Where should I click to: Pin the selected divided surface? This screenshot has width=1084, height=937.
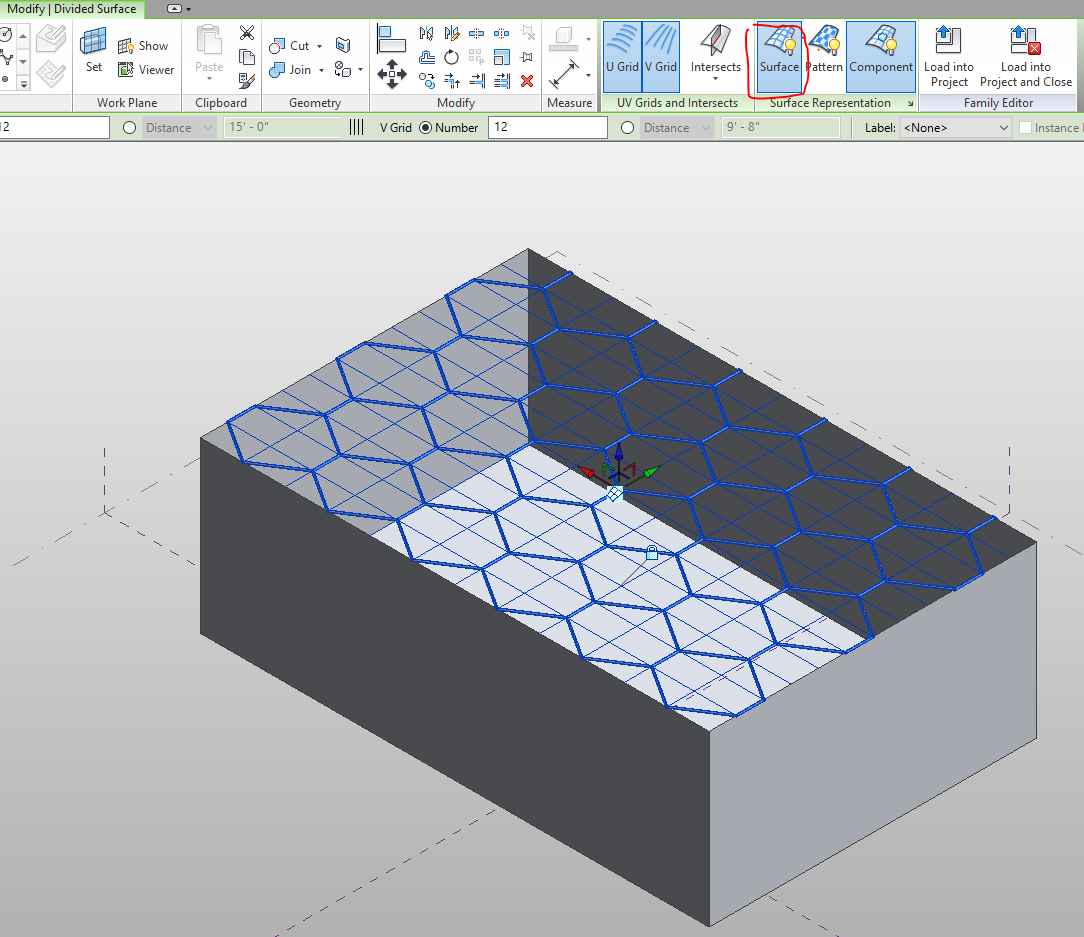pyautogui.click(x=529, y=56)
